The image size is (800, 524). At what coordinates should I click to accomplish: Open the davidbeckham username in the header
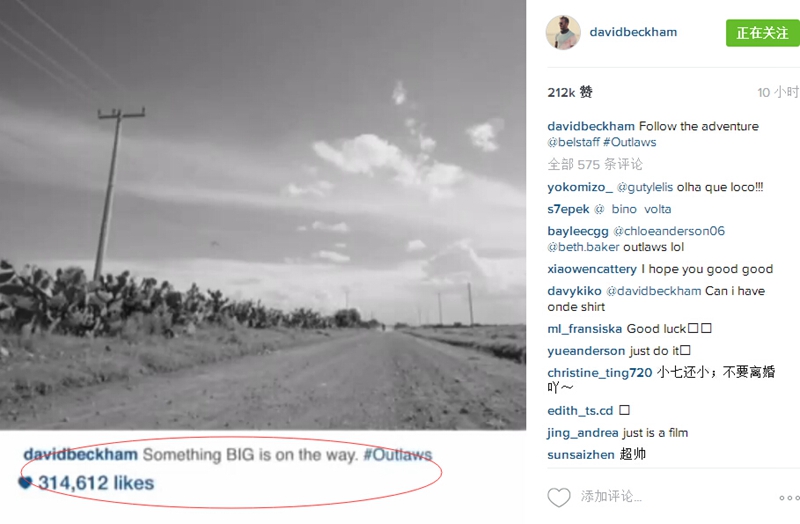(x=633, y=32)
